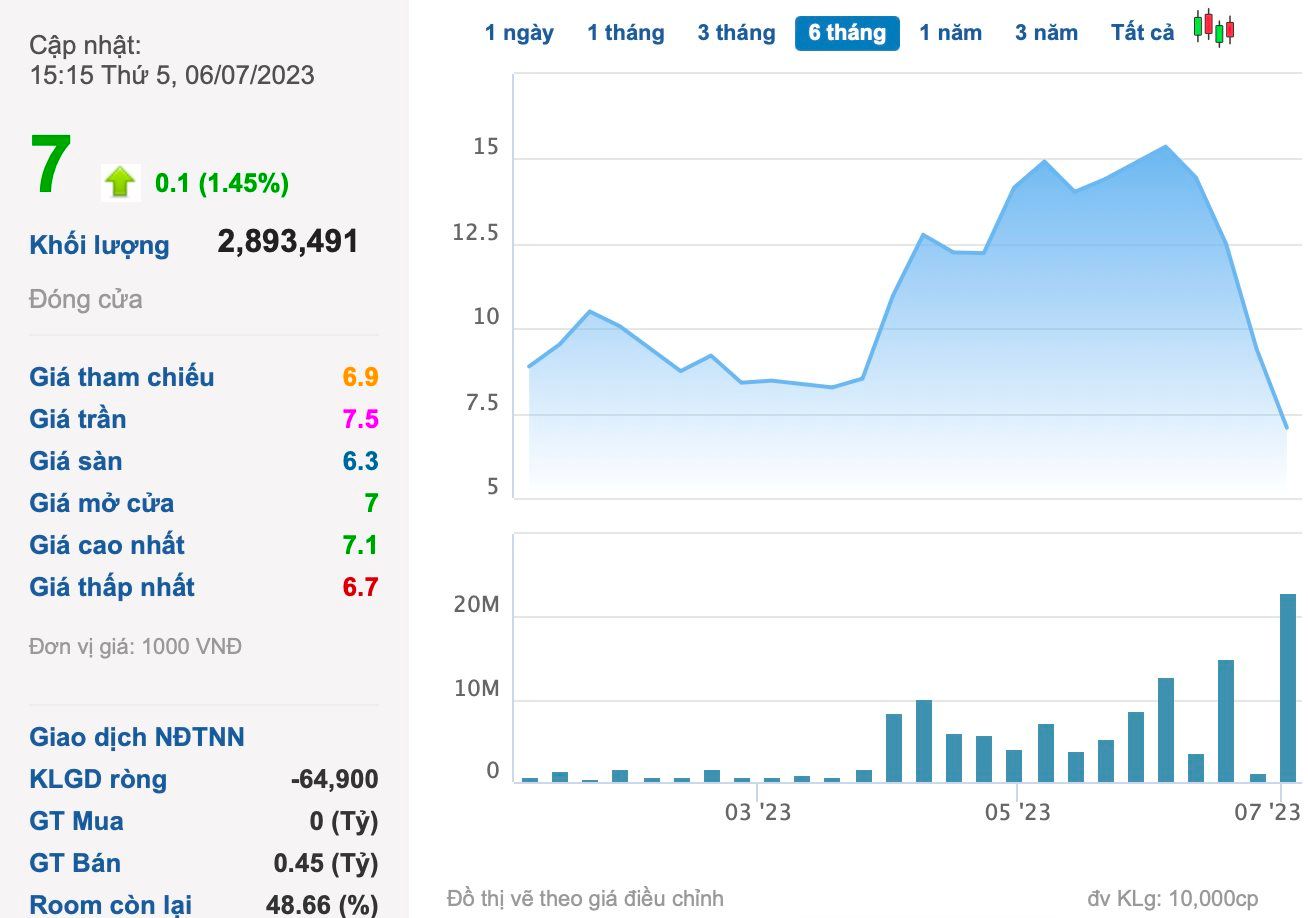Click the 0.45 (Tỷ) sell value
The height and width of the screenshot is (918, 1308).
326,863
